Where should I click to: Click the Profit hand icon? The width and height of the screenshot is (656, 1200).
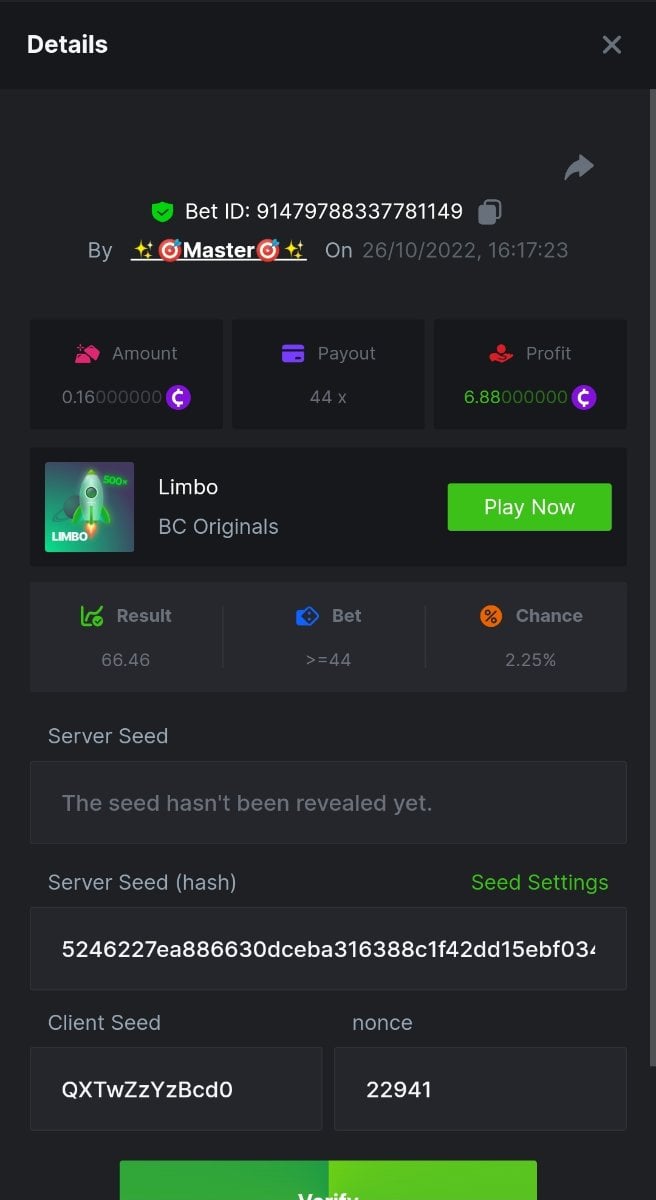(501, 353)
